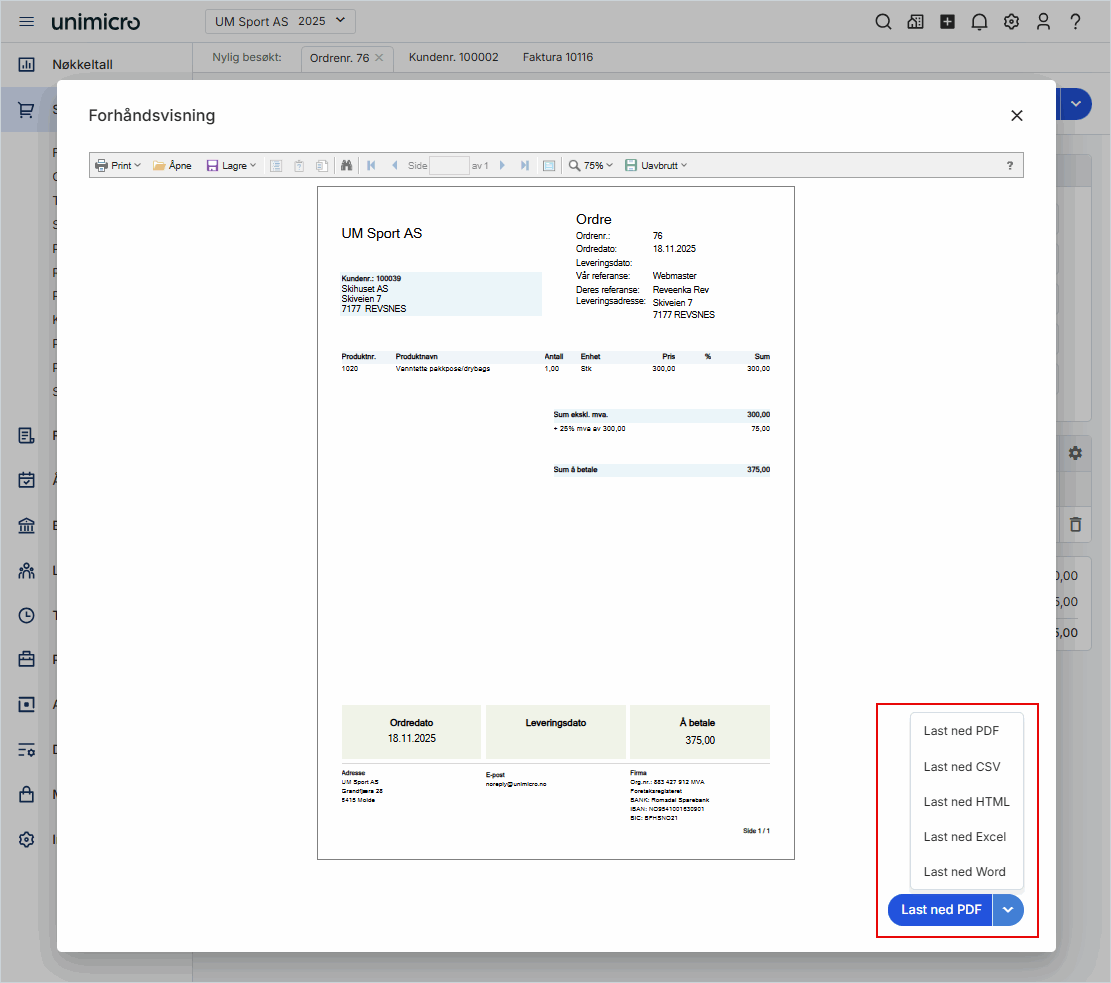Image resolution: width=1111 pixels, height=983 pixels.
Task: Click the blue Last ned PDF button
Action: click(x=940, y=910)
